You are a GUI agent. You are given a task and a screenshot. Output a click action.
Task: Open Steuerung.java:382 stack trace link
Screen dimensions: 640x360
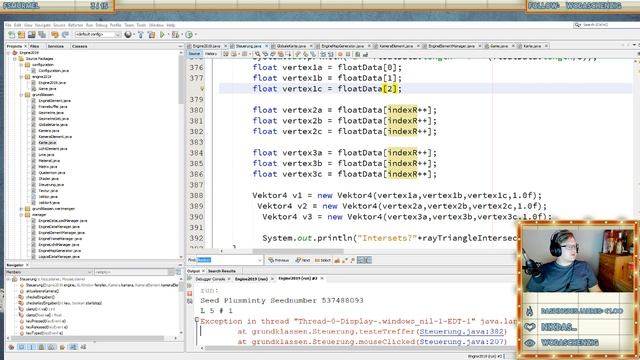point(462,332)
